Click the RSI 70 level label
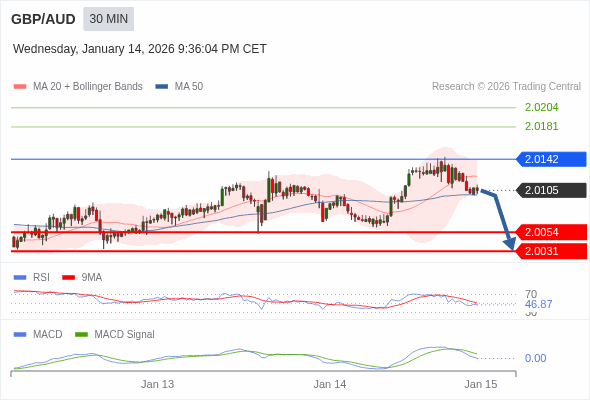590x400 pixels. coord(531,294)
